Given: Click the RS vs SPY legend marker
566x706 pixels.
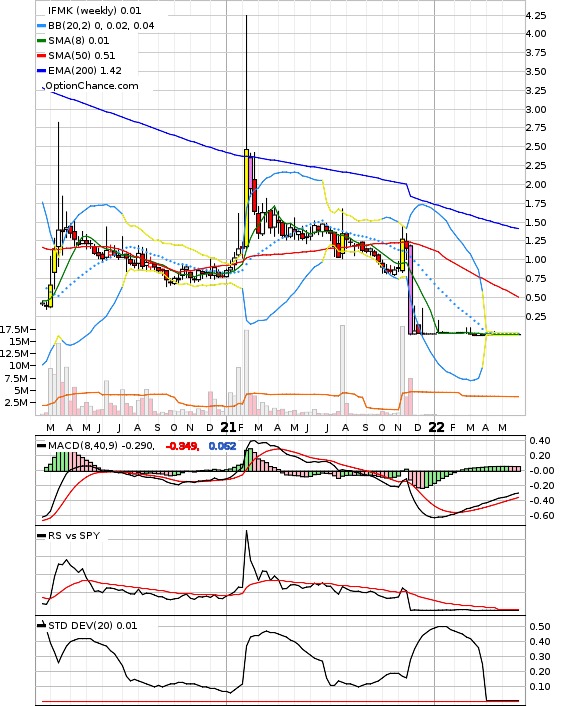Looking at the screenshot, I should pyautogui.click(x=41, y=536).
